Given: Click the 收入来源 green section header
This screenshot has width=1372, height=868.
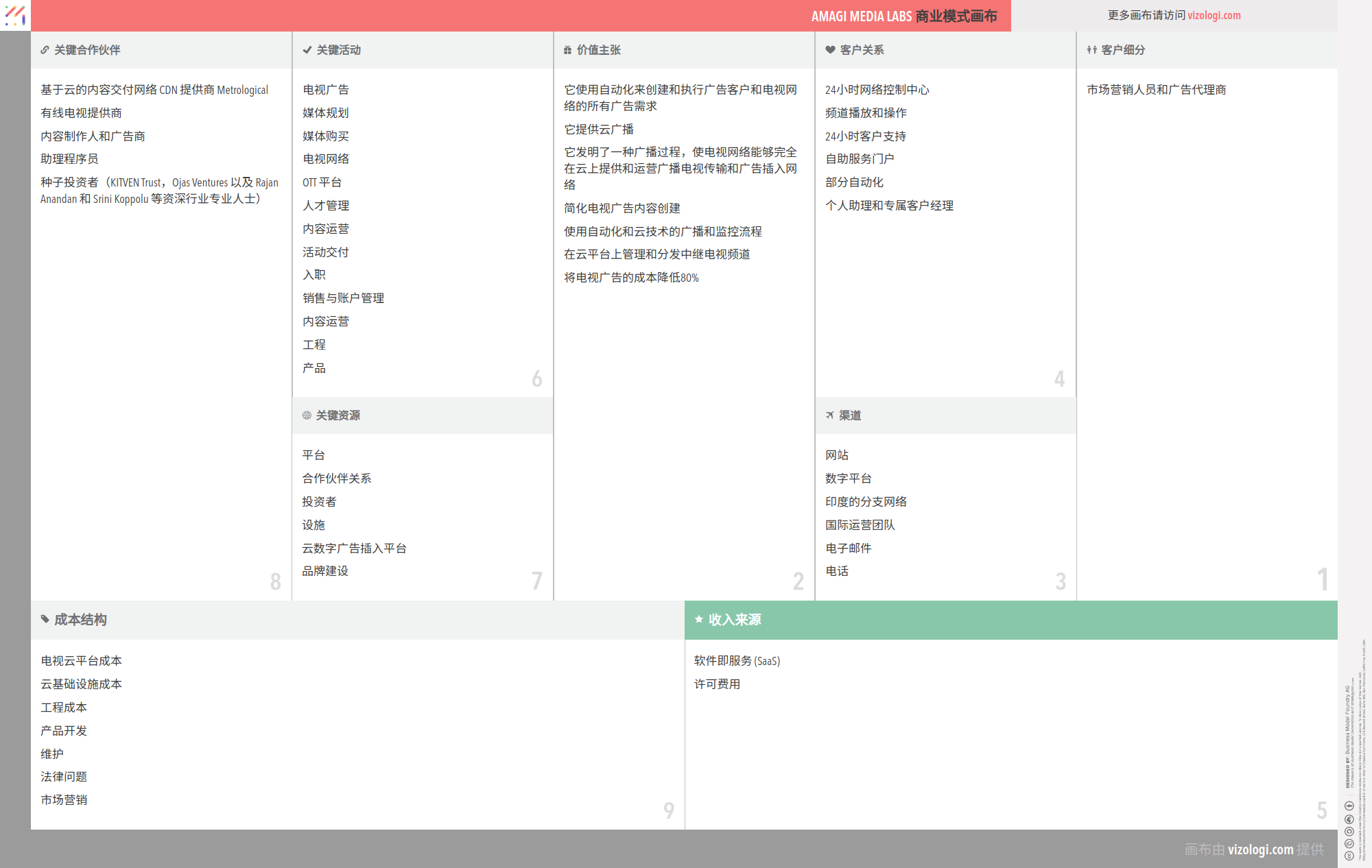Looking at the screenshot, I should coord(735,620).
